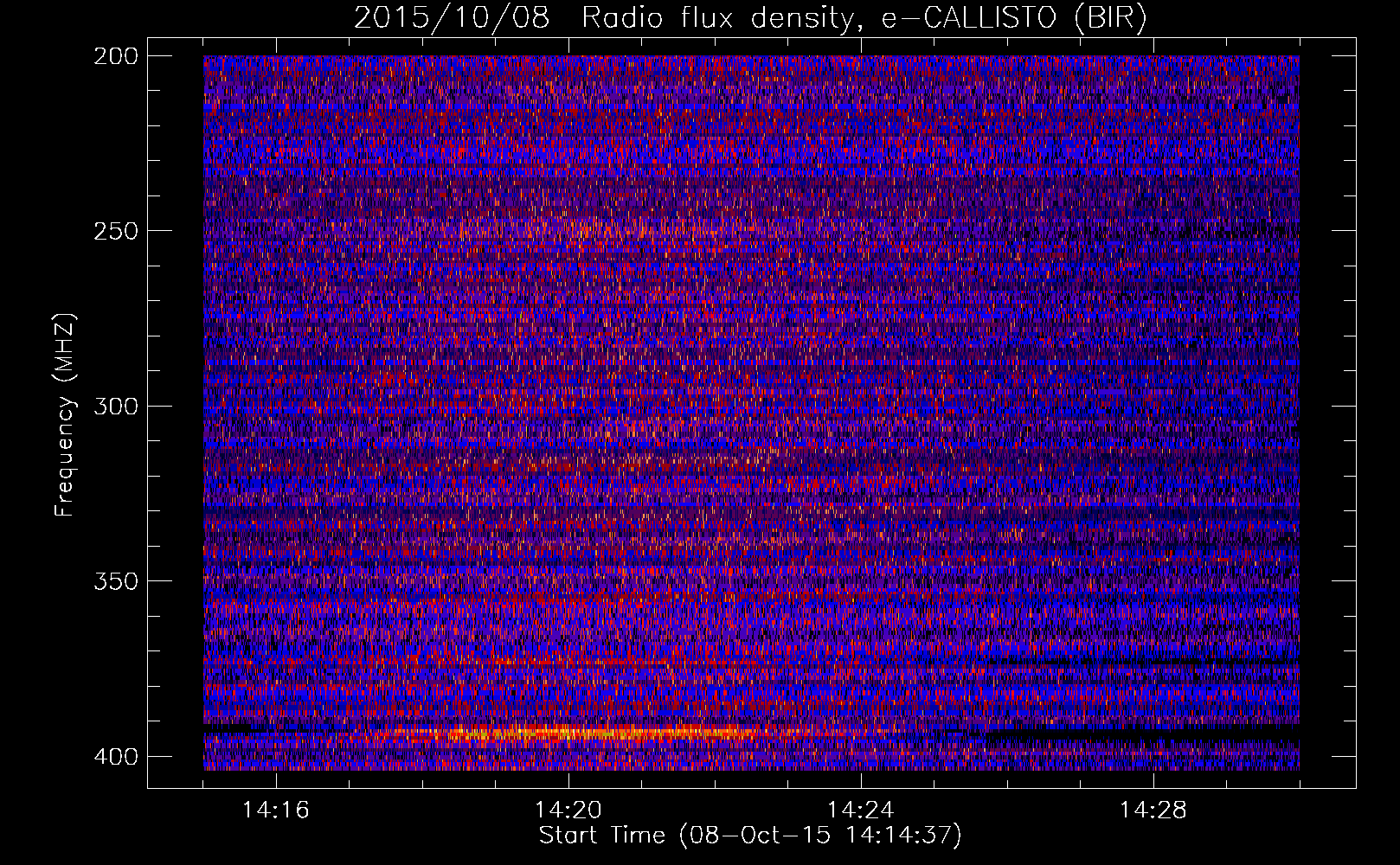Click the 250 frequency tick label
The height and width of the screenshot is (865, 1400).
tap(115, 231)
